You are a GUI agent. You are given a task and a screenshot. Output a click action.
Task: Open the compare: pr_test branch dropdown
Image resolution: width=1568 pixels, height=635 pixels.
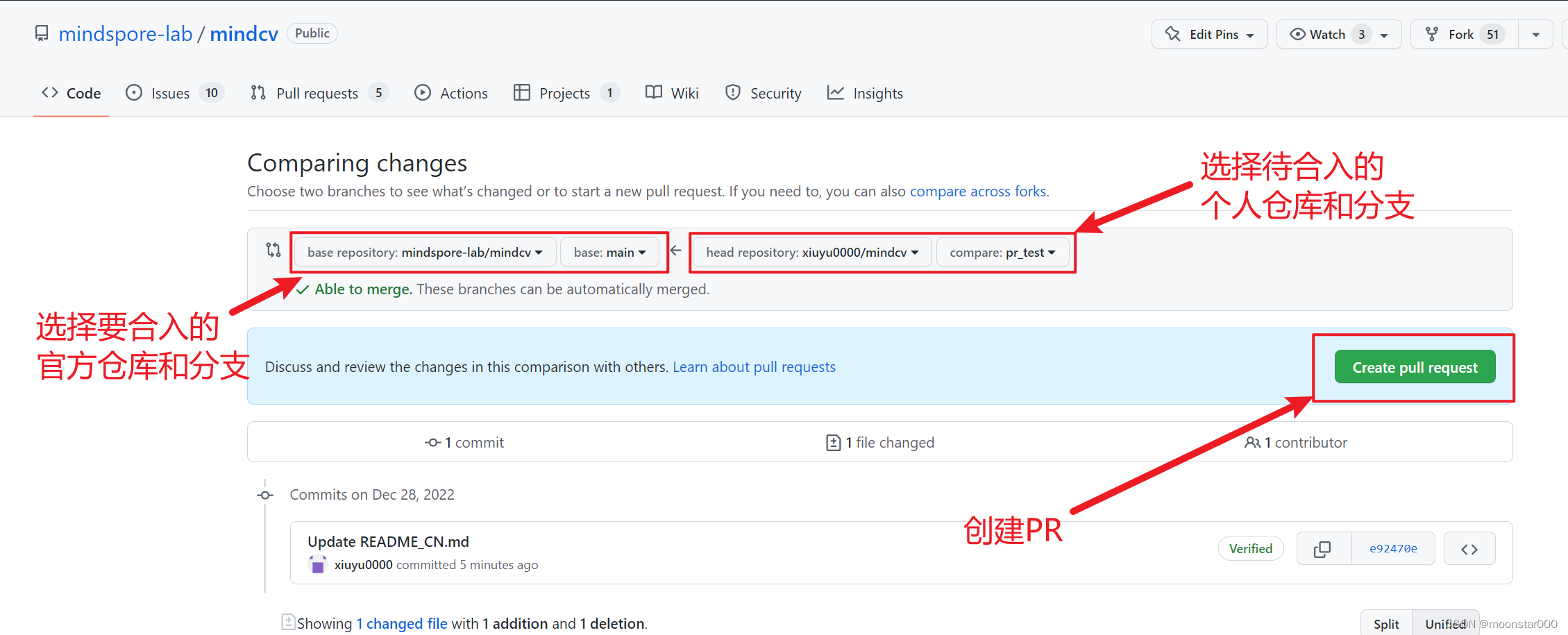point(1002,252)
